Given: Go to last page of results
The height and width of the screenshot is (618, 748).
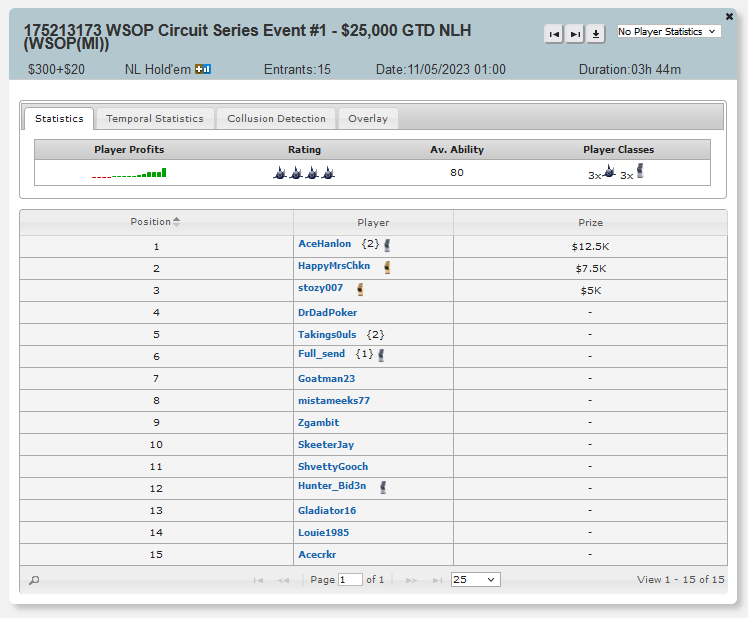Looking at the screenshot, I should click(437, 580).
